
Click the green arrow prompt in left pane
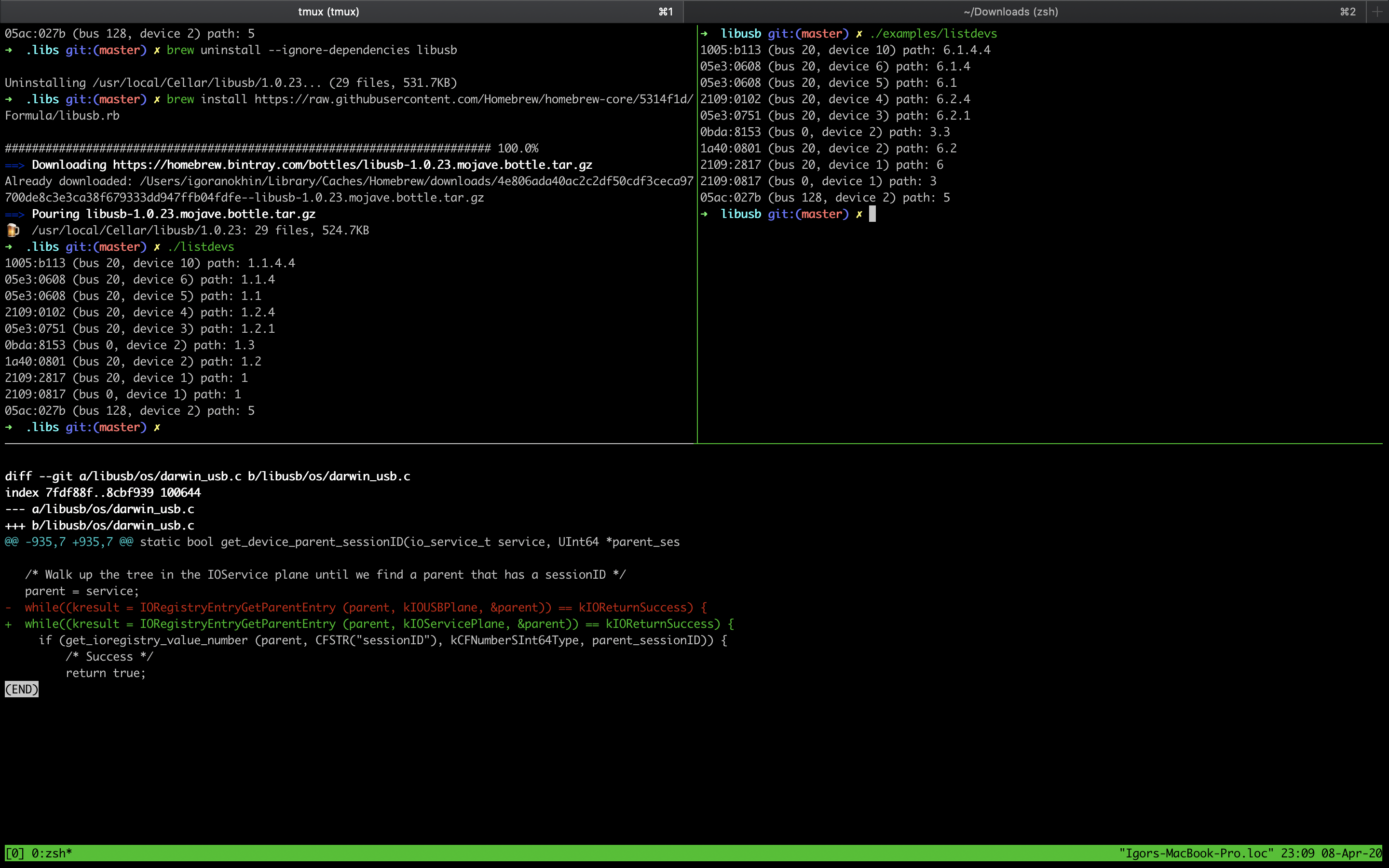9,427
